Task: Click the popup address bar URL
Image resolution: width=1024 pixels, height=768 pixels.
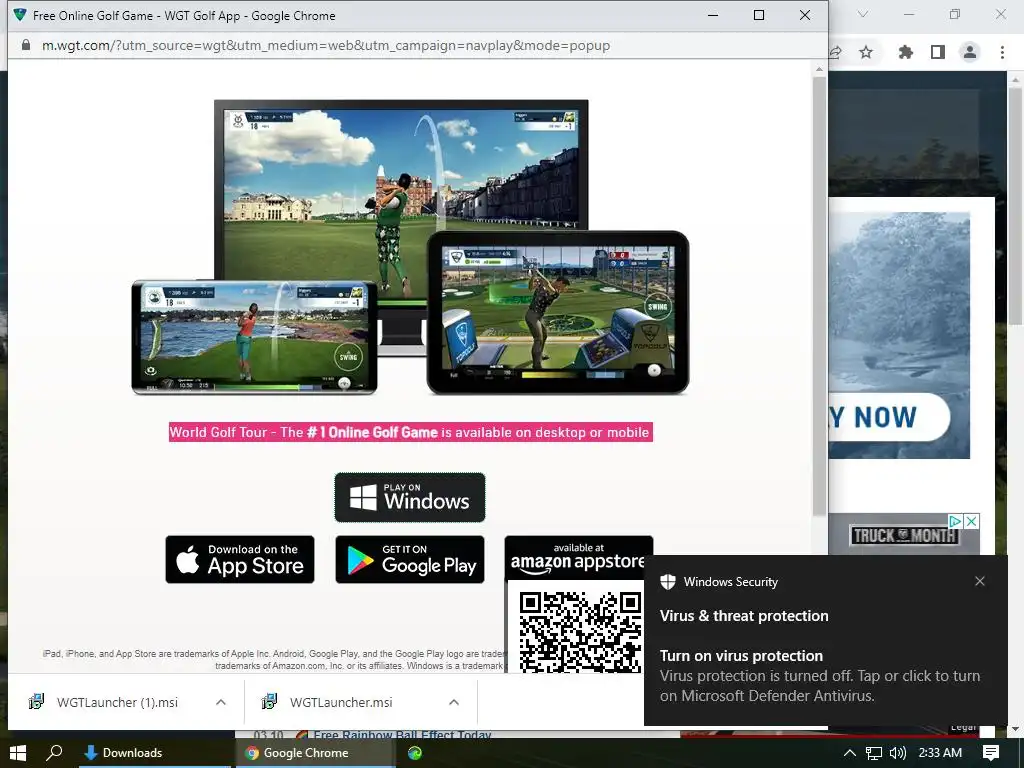Action: [326, 45]
